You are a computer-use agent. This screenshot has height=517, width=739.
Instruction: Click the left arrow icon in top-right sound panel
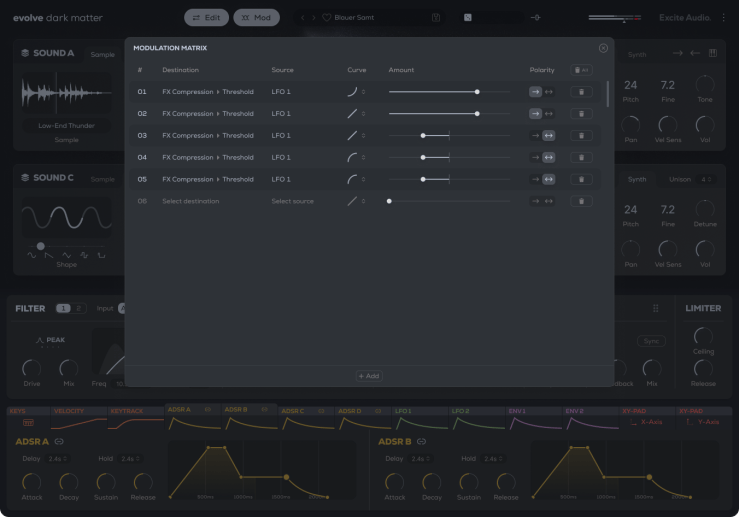(695, 53)
